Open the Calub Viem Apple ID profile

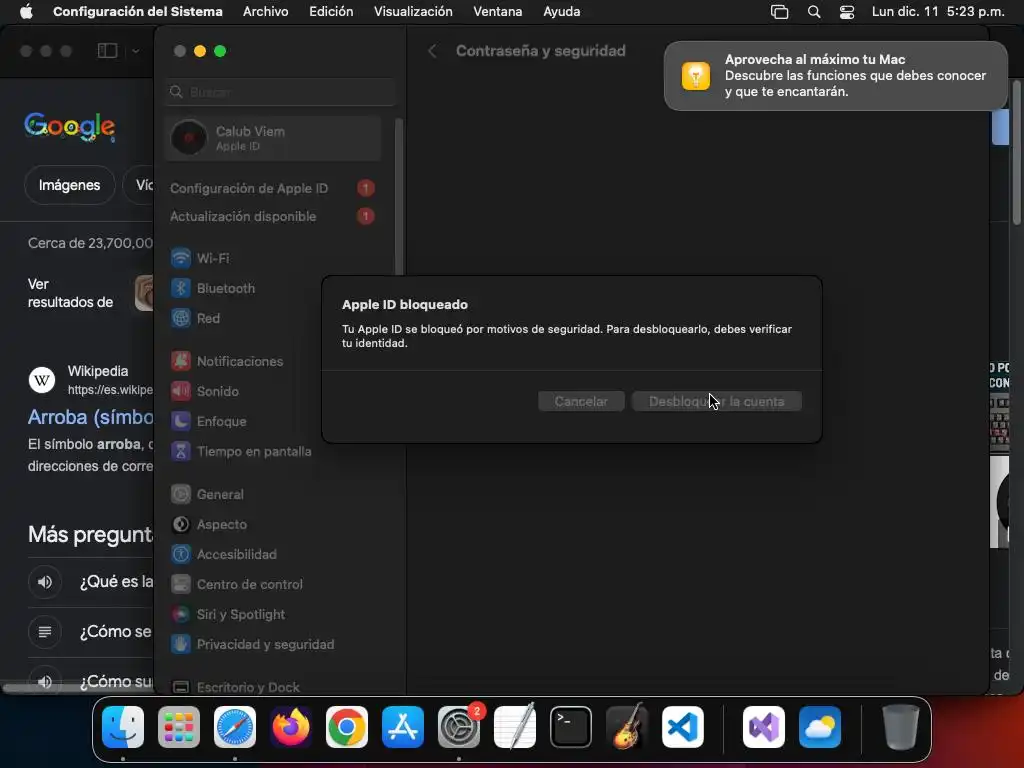click(x=273, y=138)
